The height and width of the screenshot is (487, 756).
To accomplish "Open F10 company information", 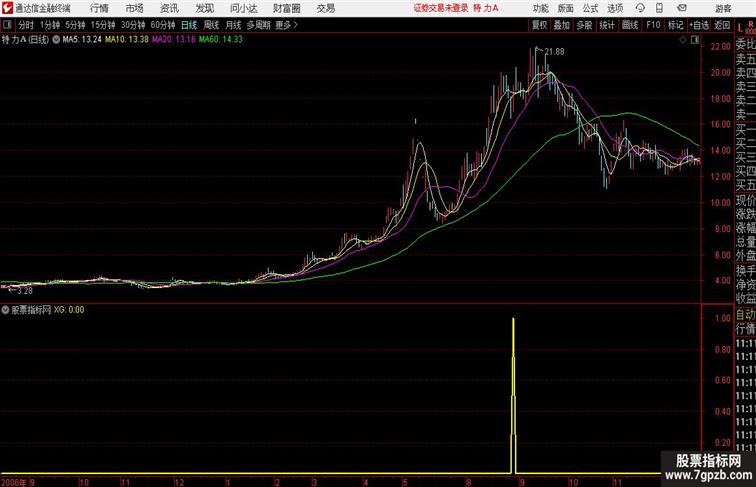I will [x=653, y=25].
